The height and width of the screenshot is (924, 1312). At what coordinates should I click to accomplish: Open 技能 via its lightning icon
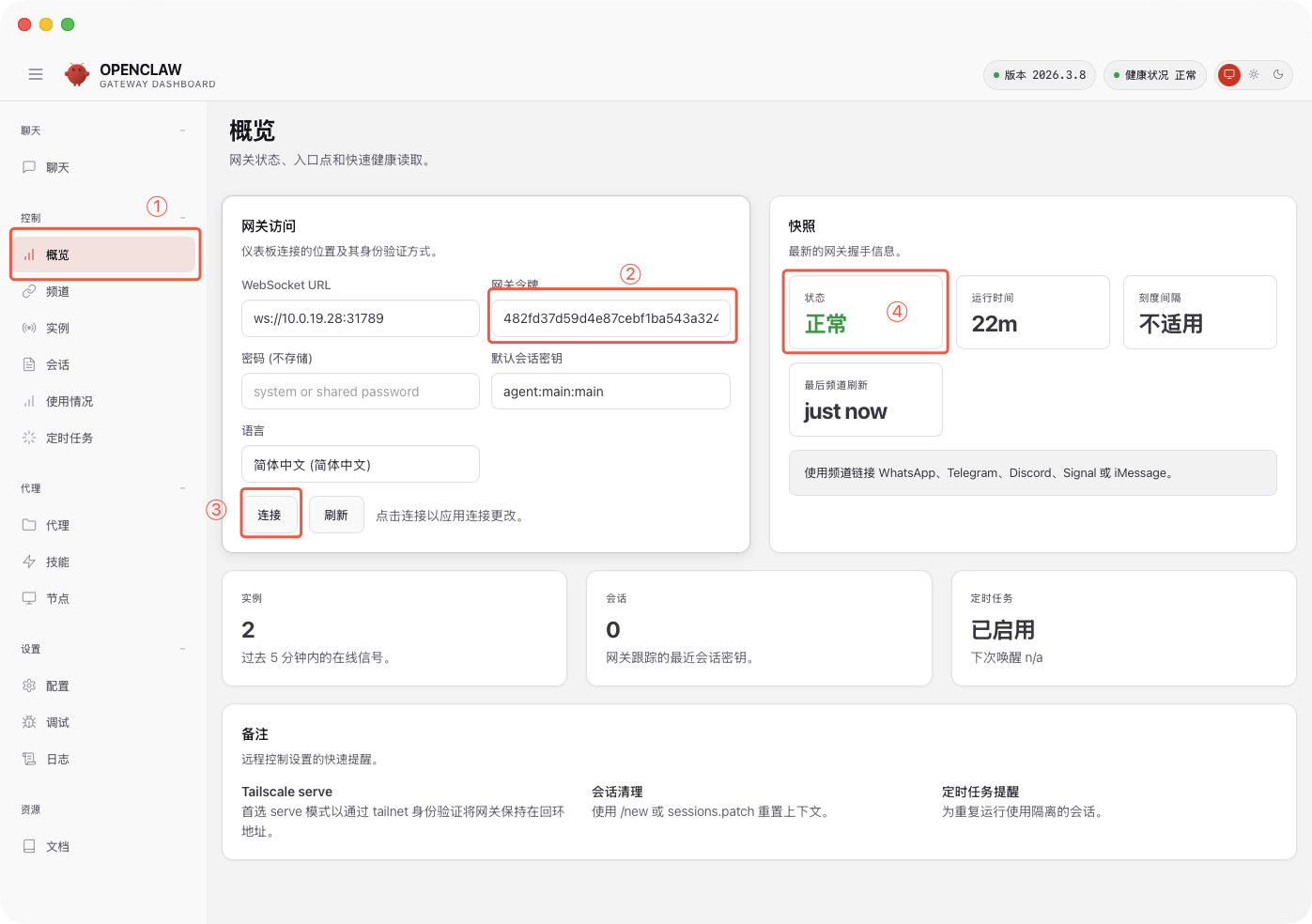[29, 562]
